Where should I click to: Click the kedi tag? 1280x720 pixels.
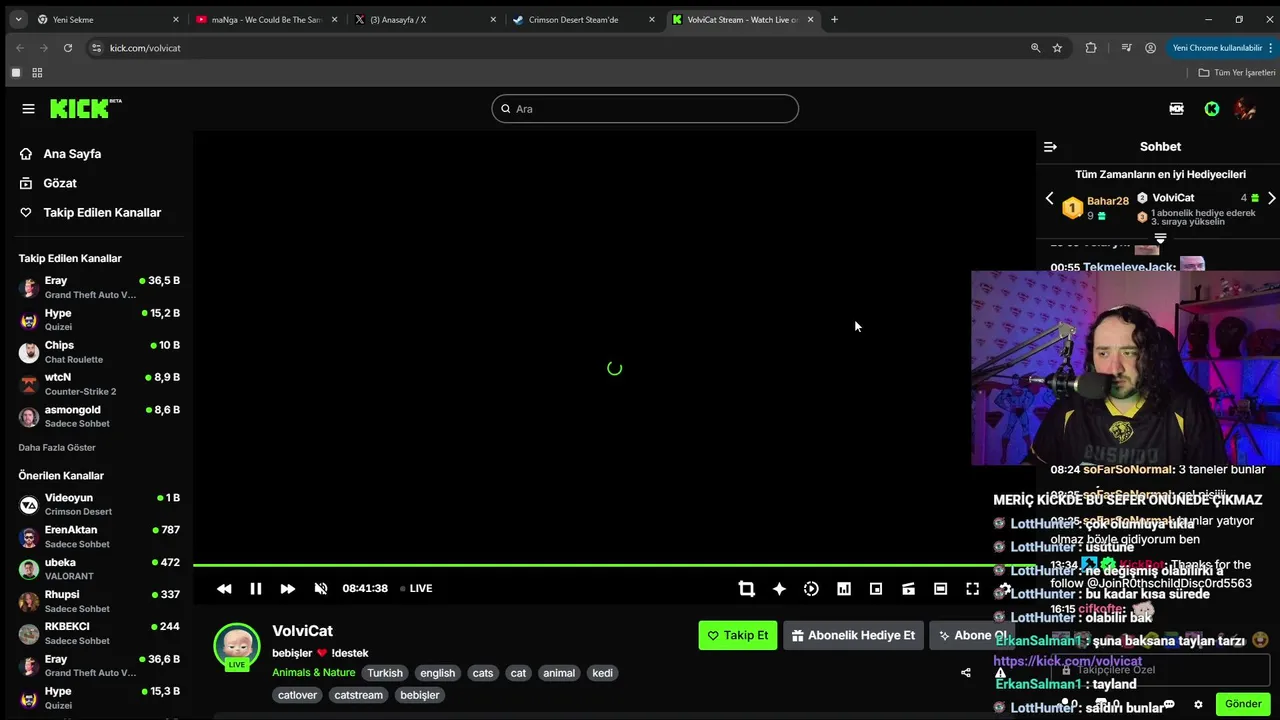click(x=602, y=673)
